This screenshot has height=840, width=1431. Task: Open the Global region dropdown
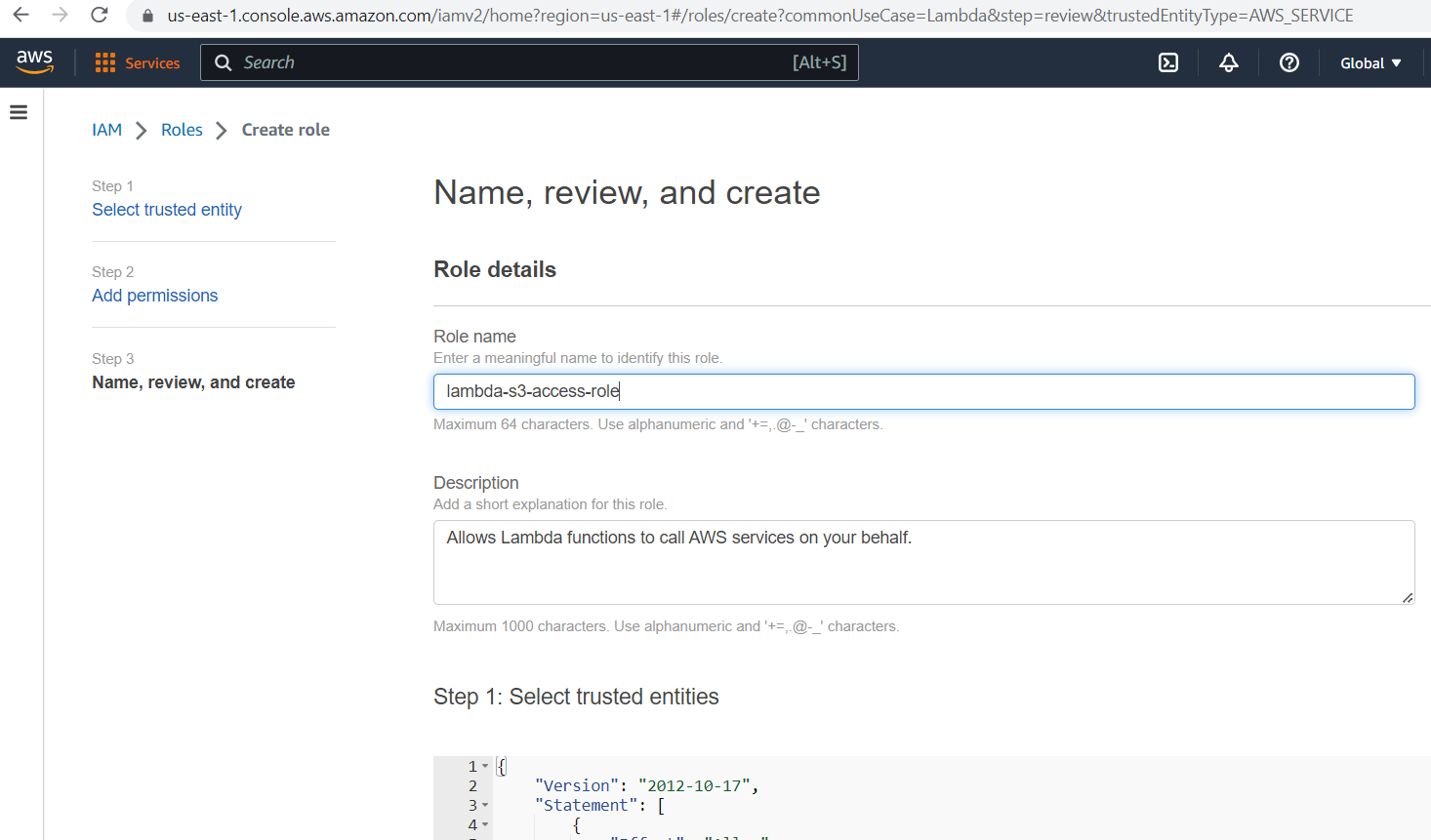(1370, 62)
